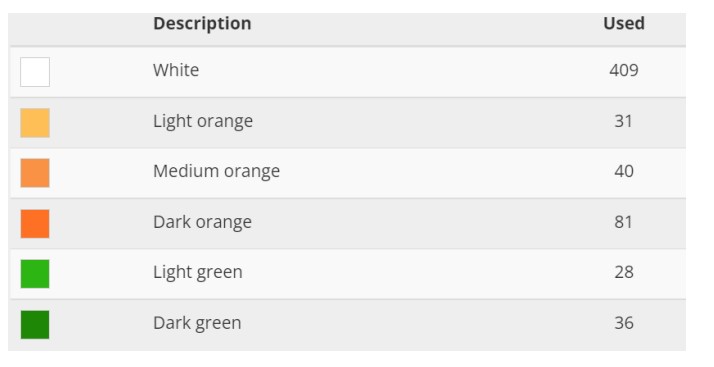Click the Light green used count 28
The image size is (714, 367).
pos(624,272)
